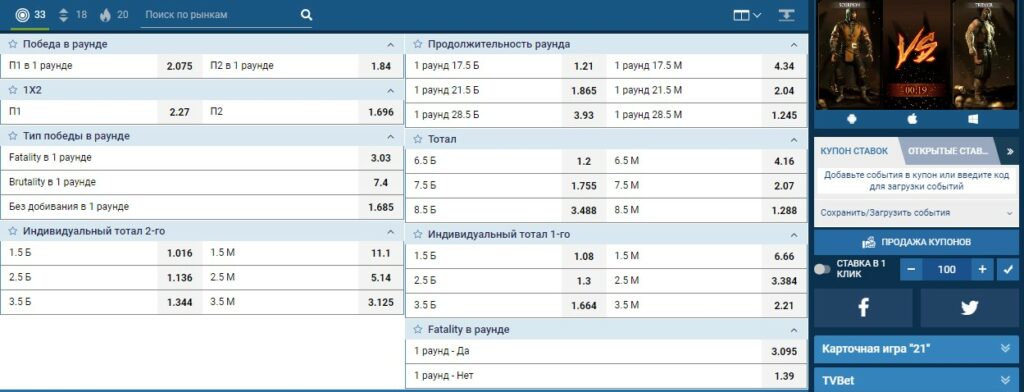Favorite the Тип победы в раунде star

tap(13, 136)
